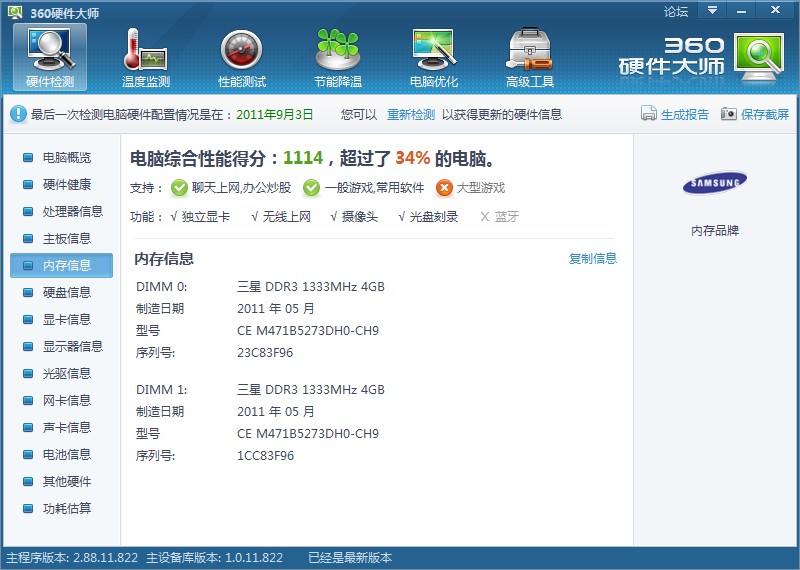Open the title bar dropdown menu arrow
This screenshot has height=570, width=800.
(712, 10)
